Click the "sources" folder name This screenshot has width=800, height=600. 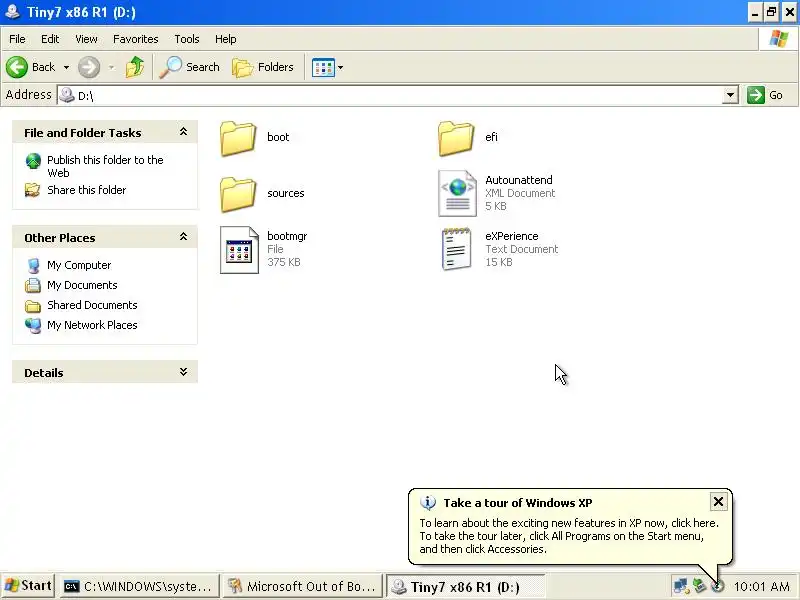[286, 193]
